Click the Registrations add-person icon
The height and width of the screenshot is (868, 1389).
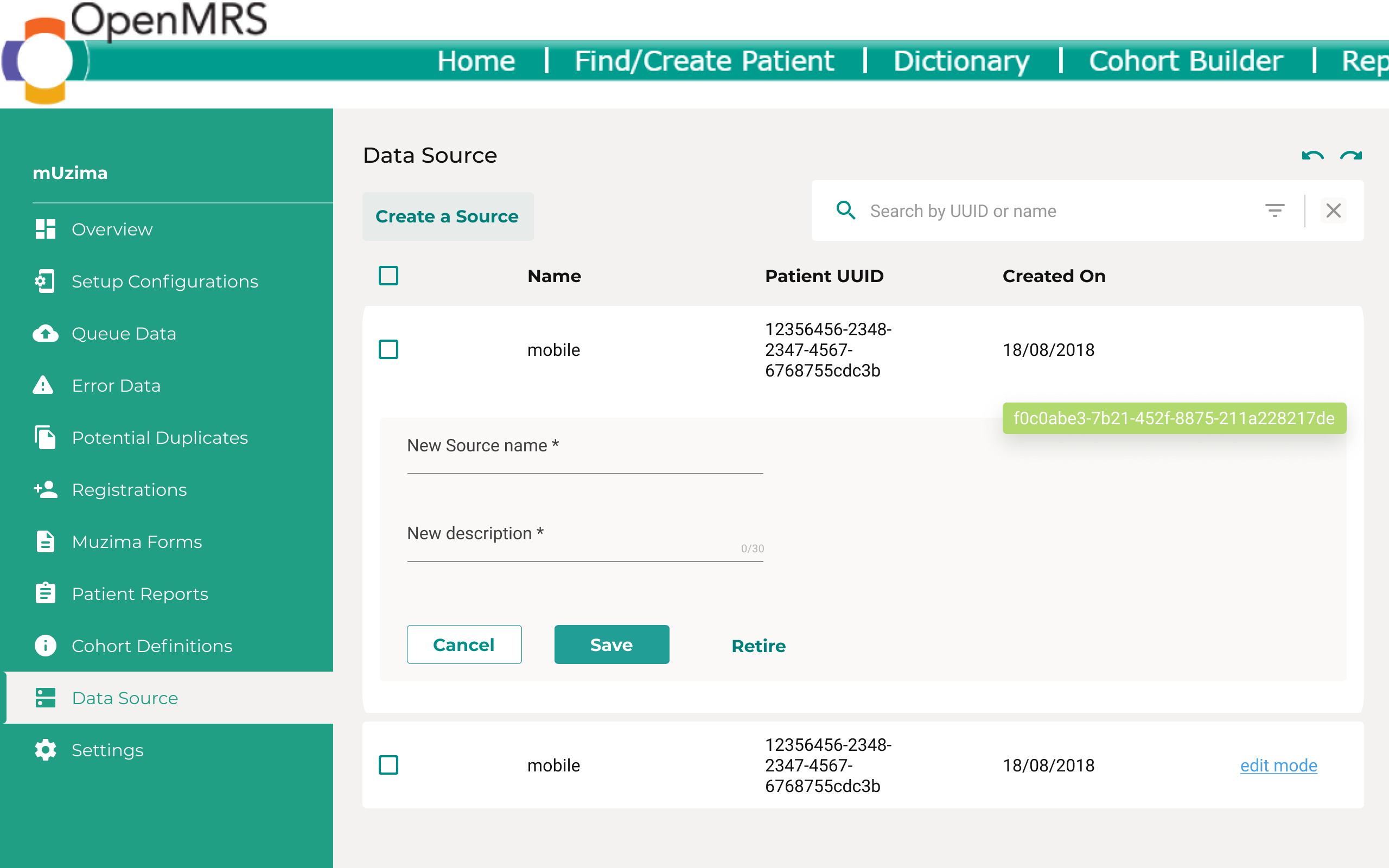tap(46, 490)
